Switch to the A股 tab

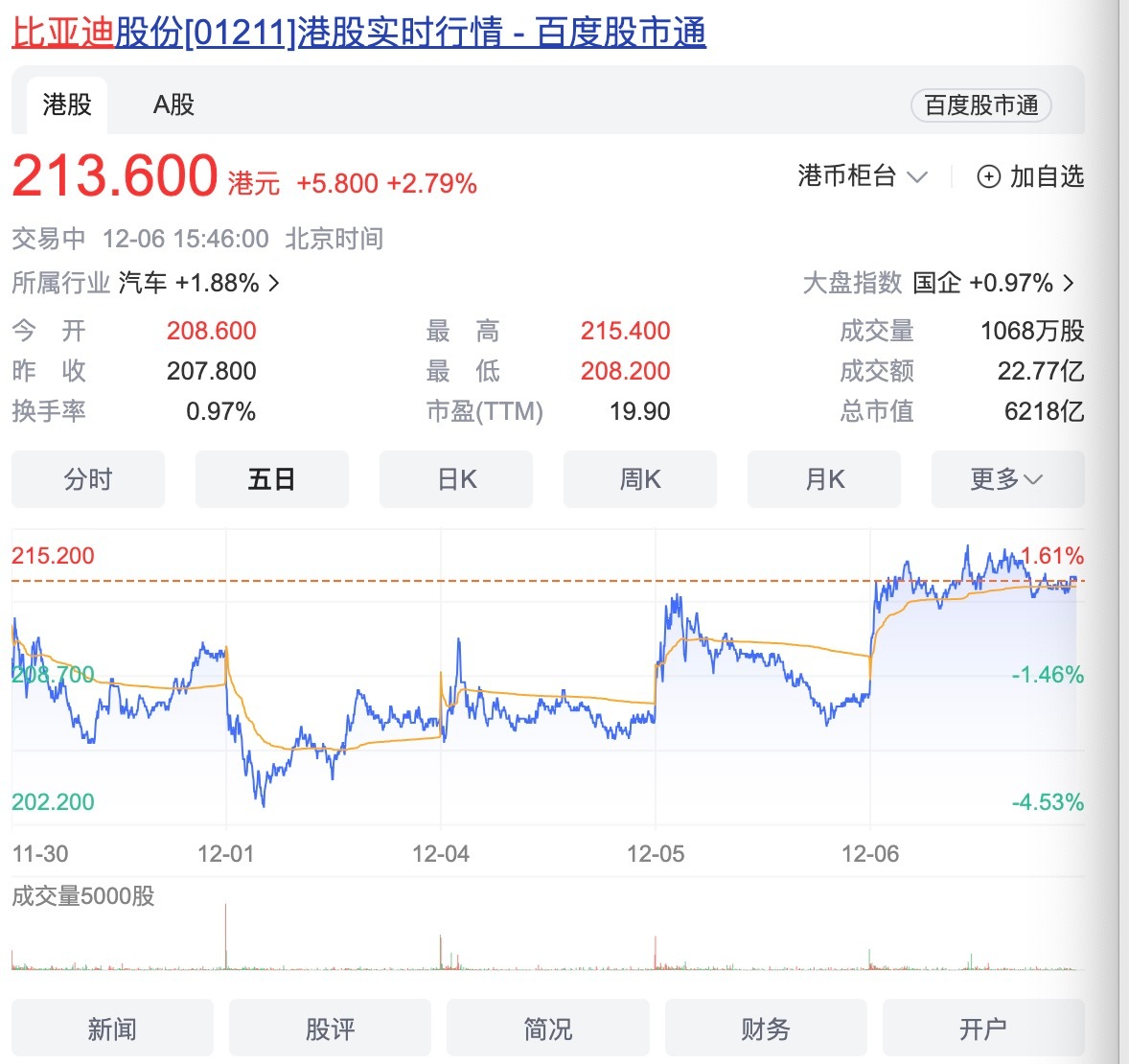(173, 105)
